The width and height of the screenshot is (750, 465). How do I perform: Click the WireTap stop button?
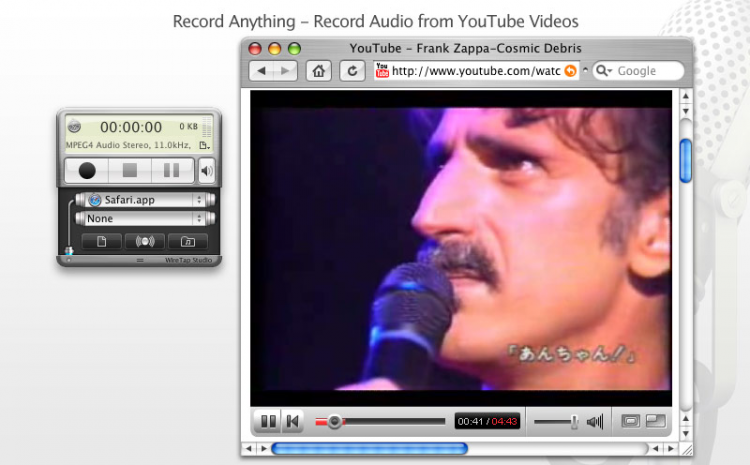point(130,170)
